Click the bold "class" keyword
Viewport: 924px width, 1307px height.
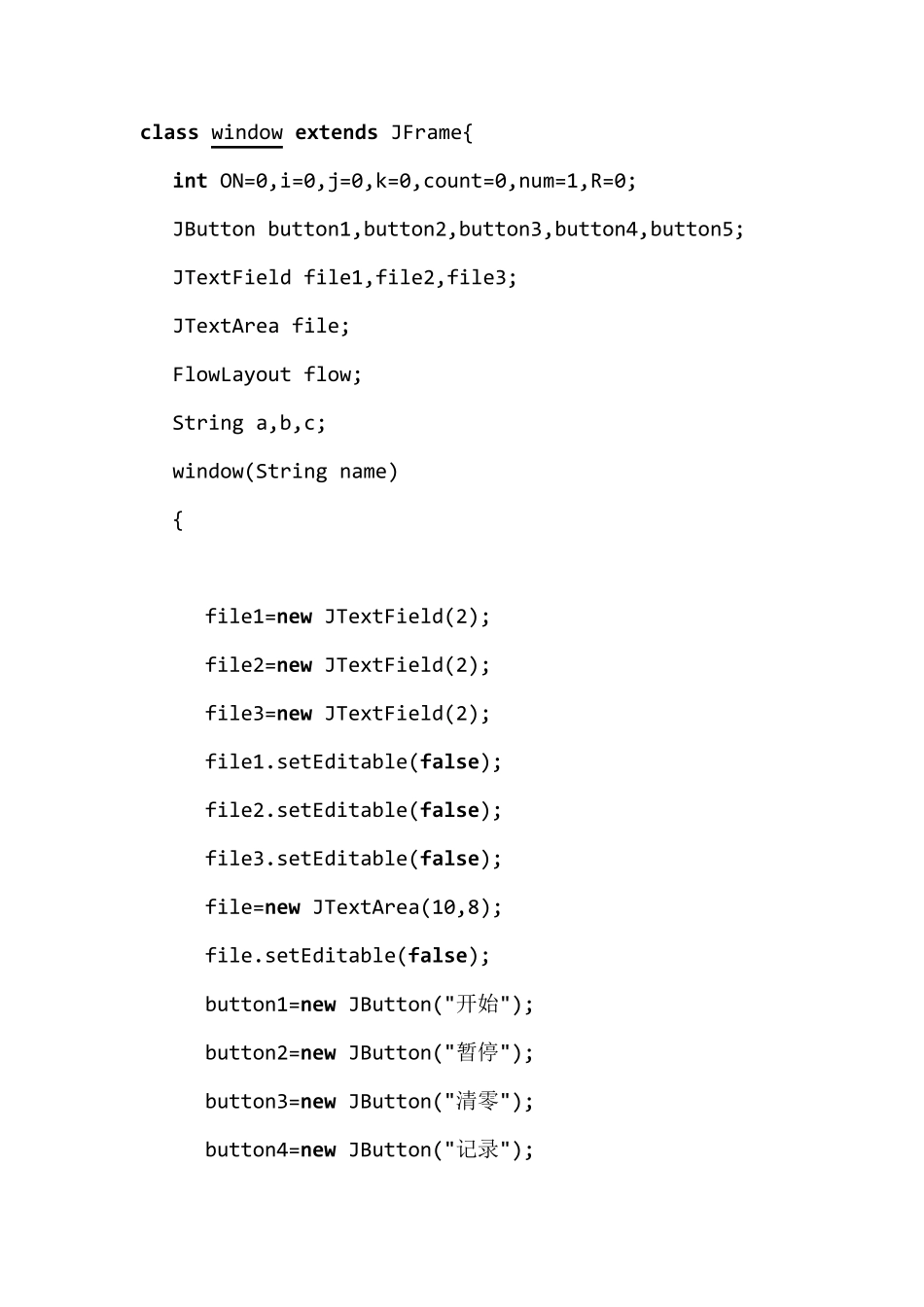(x=169, y=133)
